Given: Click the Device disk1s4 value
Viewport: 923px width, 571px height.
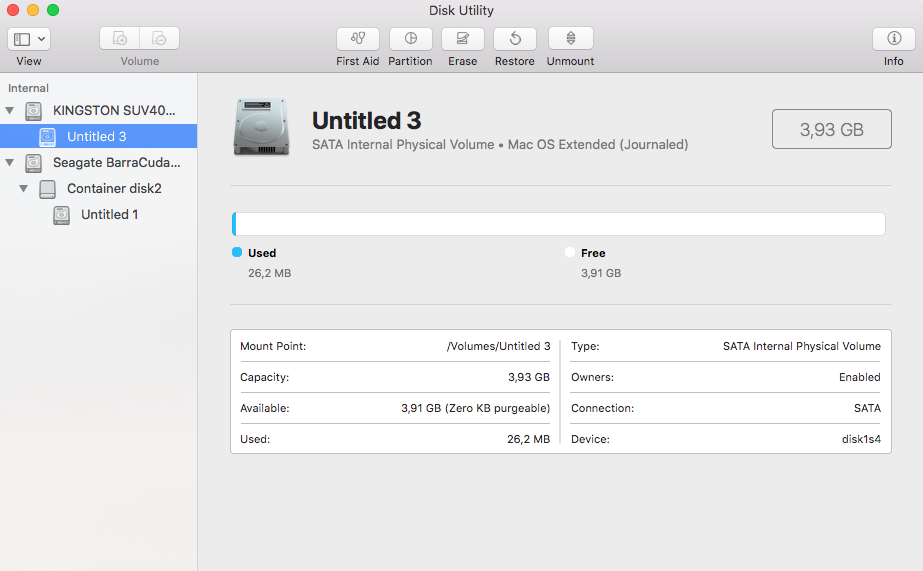Looking at the screenshot, I should [861, 439].
